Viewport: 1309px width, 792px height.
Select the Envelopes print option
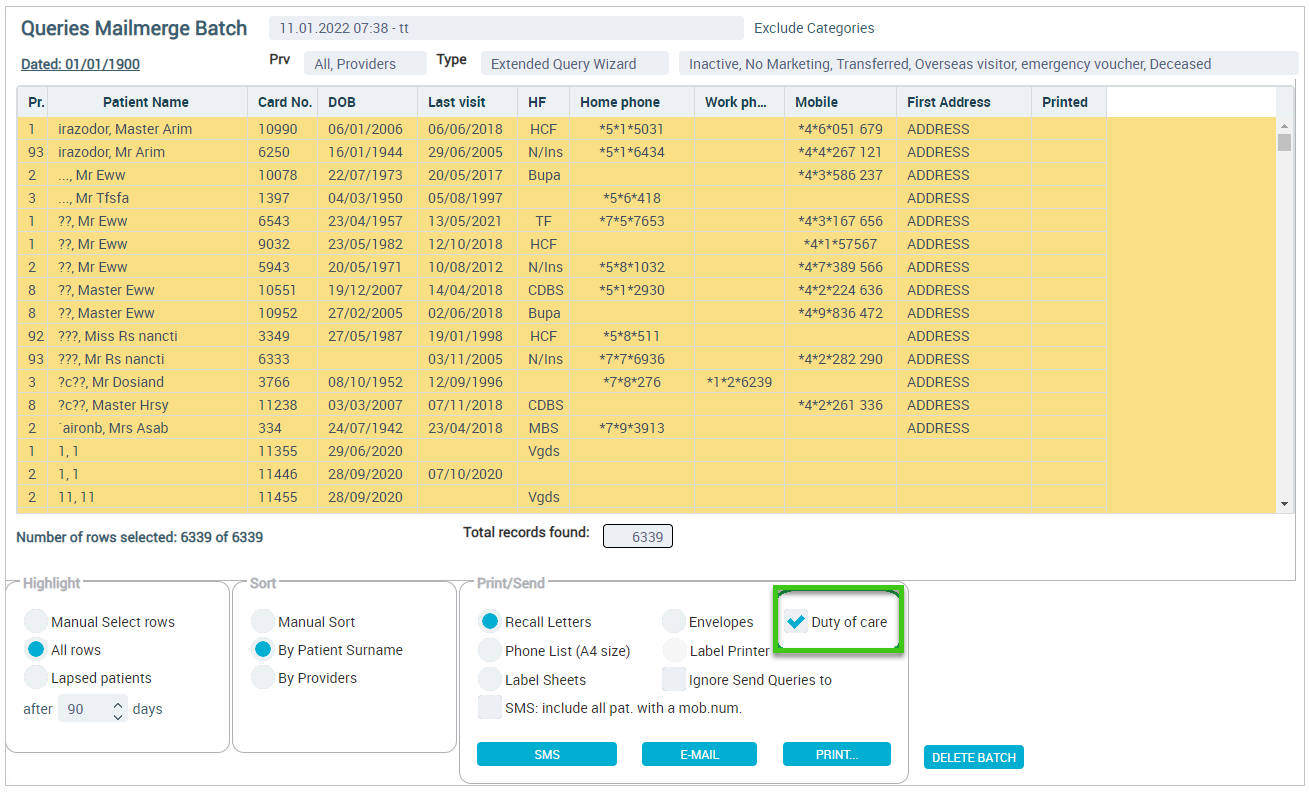674,621
